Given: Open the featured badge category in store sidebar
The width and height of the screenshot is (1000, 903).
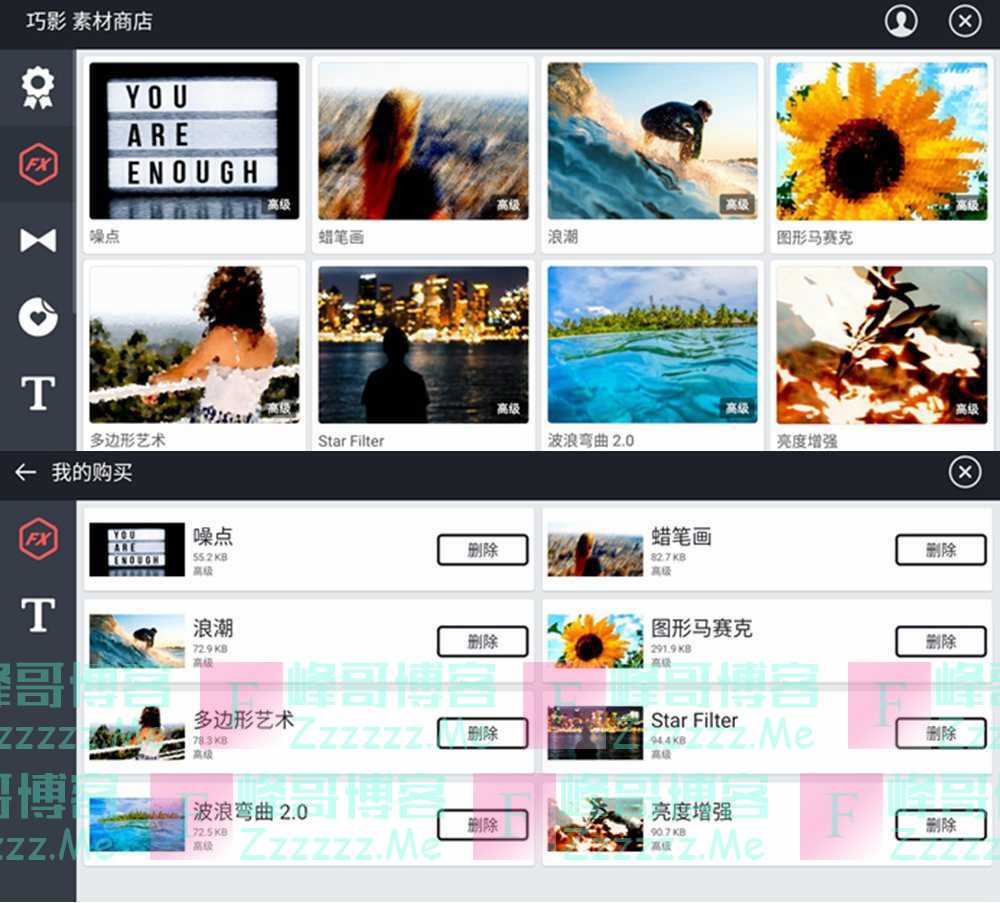Looking at the screenshot, I should [x=38, y=88].
